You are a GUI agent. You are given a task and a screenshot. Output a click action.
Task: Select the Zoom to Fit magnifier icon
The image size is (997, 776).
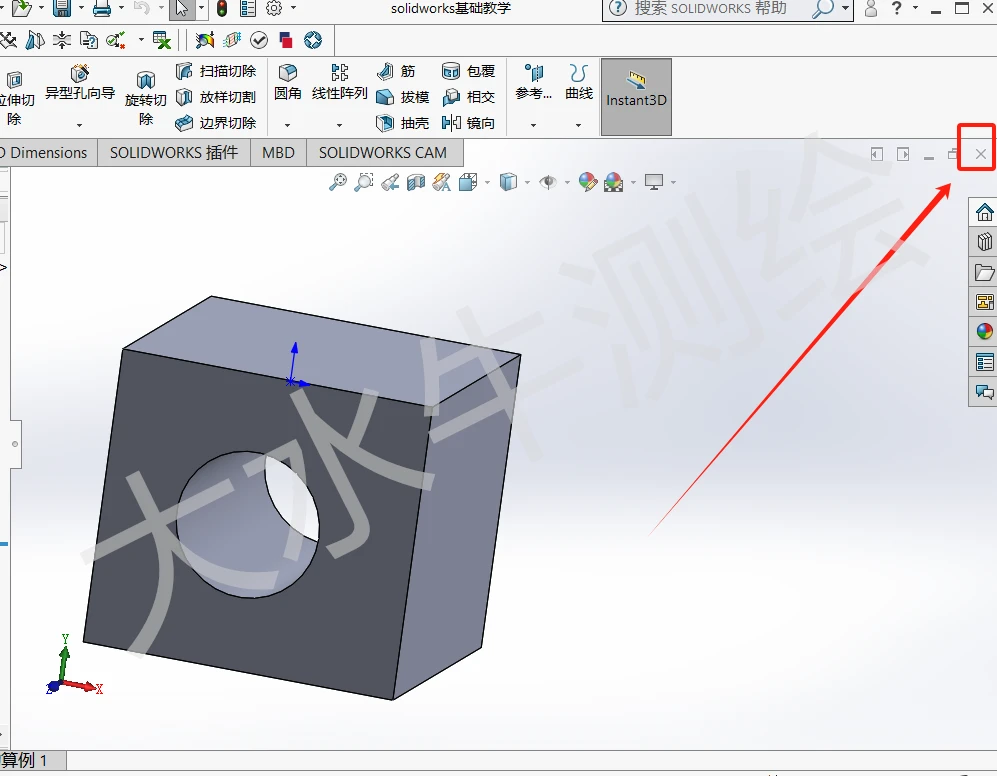(338, 183)
